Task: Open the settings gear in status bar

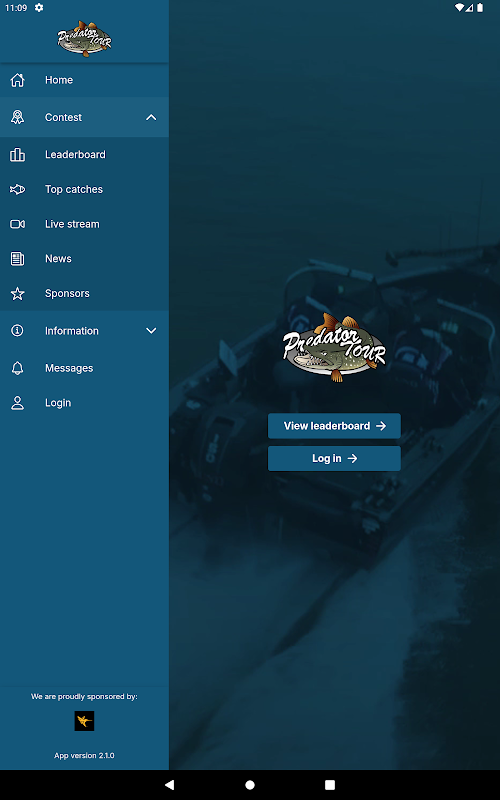Action: (x=39, y=8)
